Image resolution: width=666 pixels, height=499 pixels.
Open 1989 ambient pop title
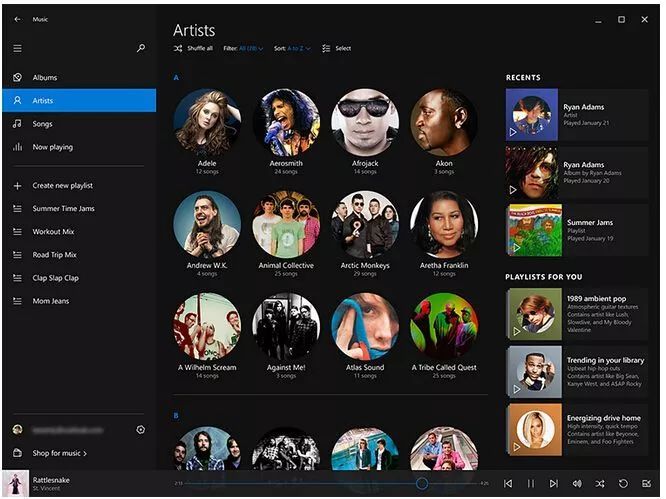click(596, 299)
